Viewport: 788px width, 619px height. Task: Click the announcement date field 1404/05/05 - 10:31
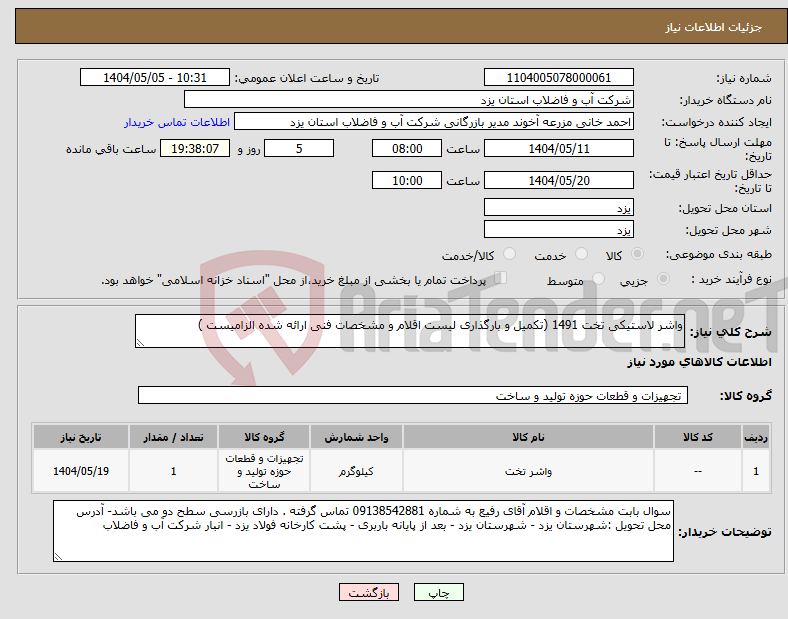tap(155, 78)
